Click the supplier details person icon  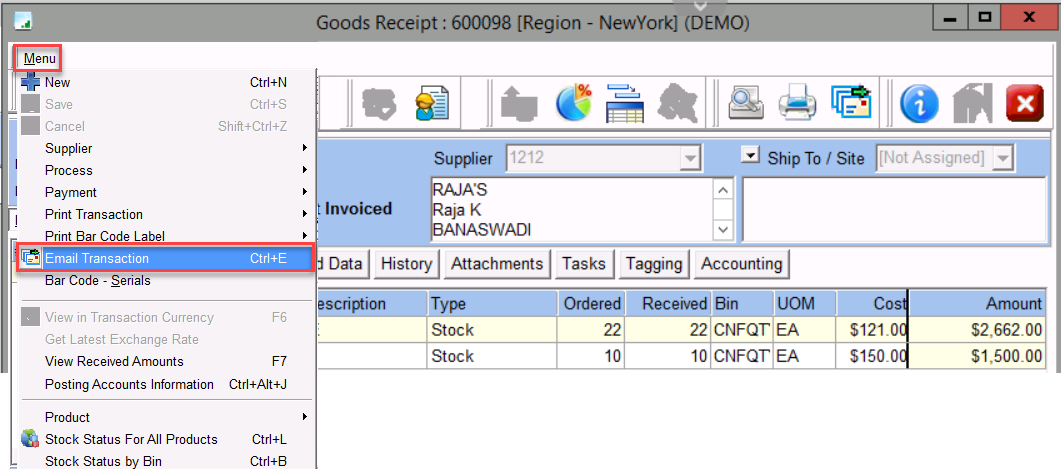point(432,103)
